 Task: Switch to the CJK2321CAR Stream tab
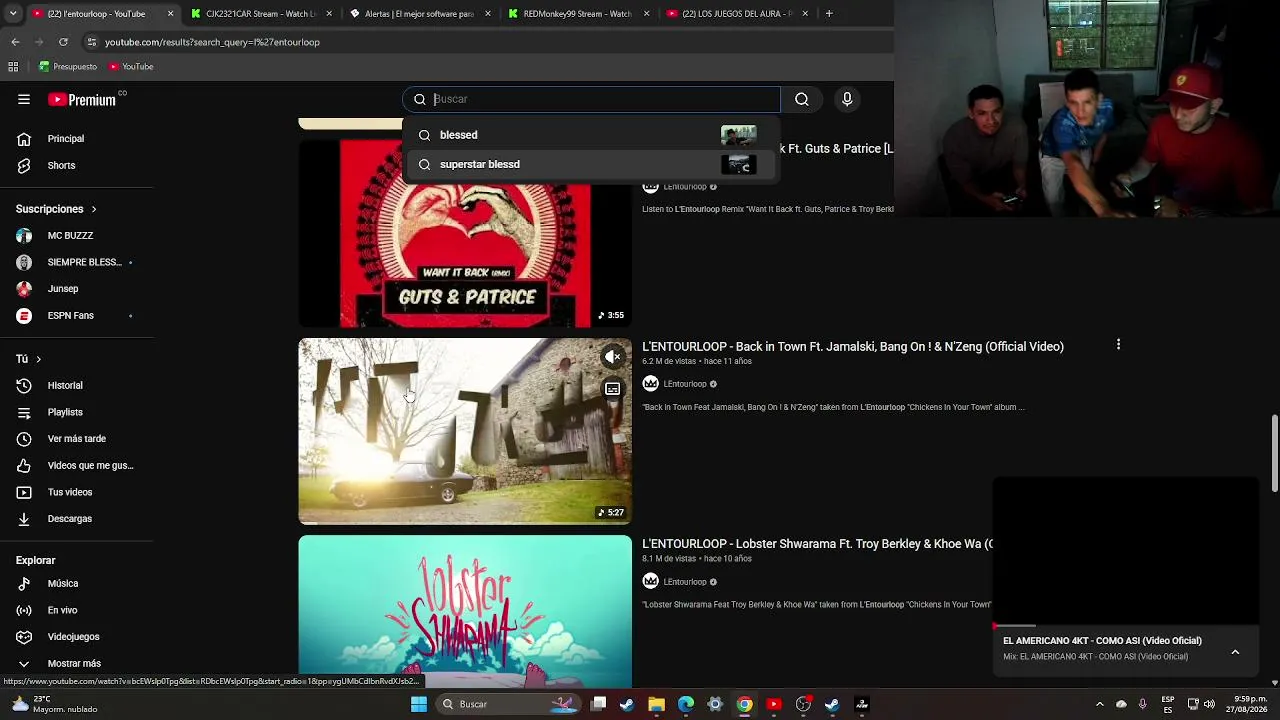point(262,14)
